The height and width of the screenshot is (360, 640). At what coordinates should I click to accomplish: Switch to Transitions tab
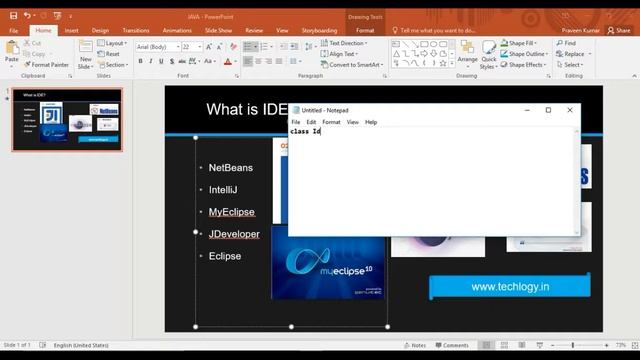pyautogui.click(x=136, y=30)
